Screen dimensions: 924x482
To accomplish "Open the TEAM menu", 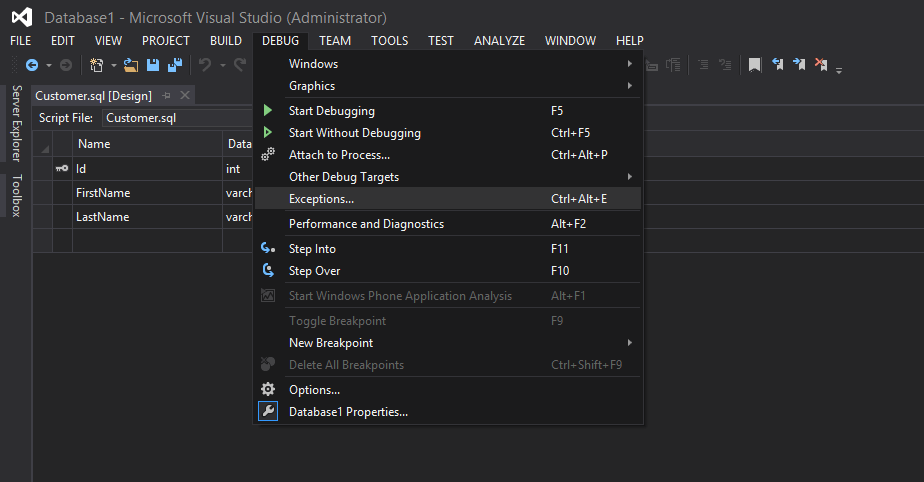I will (x=335, y=41).
